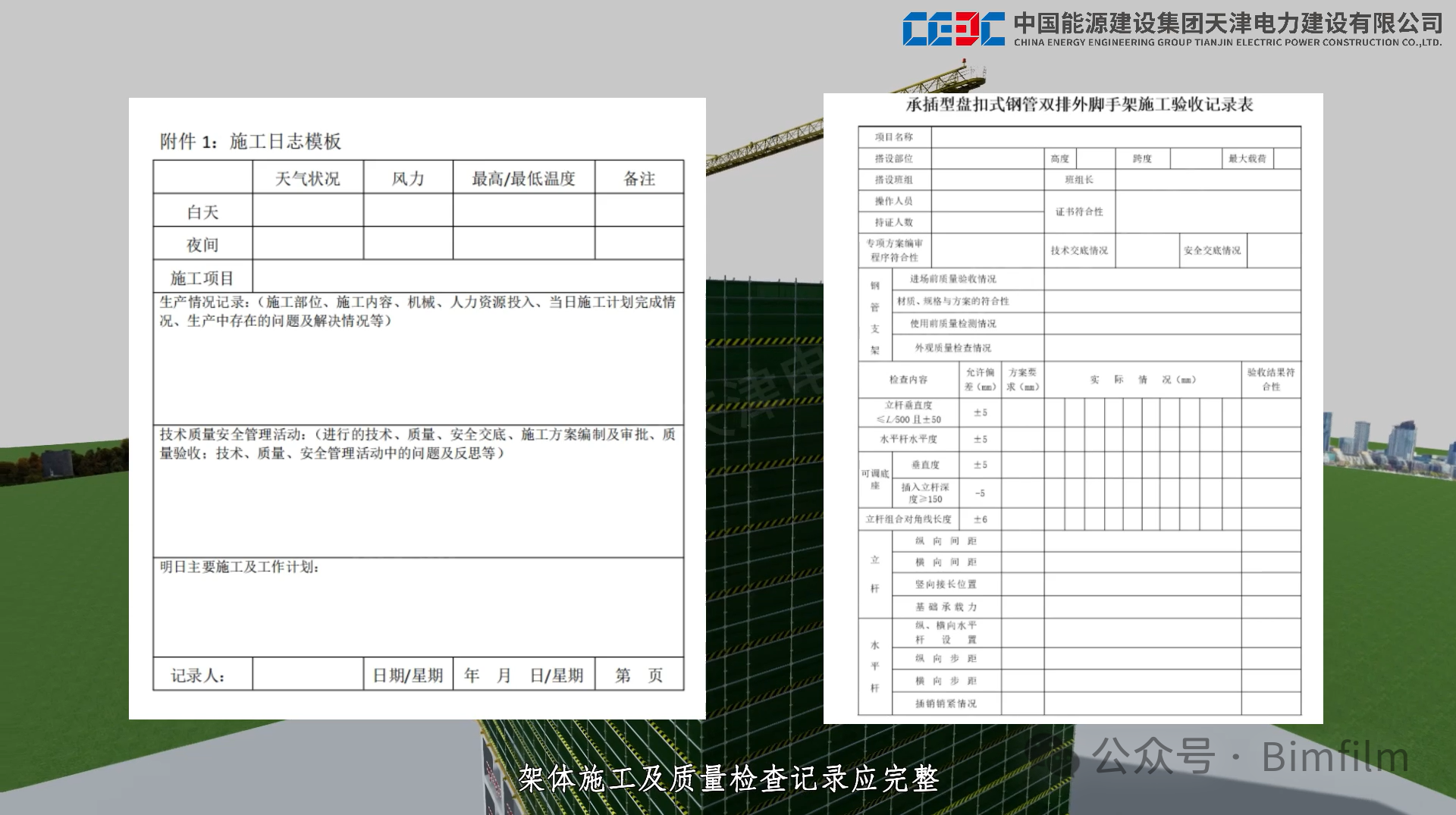Click the CEEC company logo
This screenshot has width=1456, height=815.
(x=953, y=29)
